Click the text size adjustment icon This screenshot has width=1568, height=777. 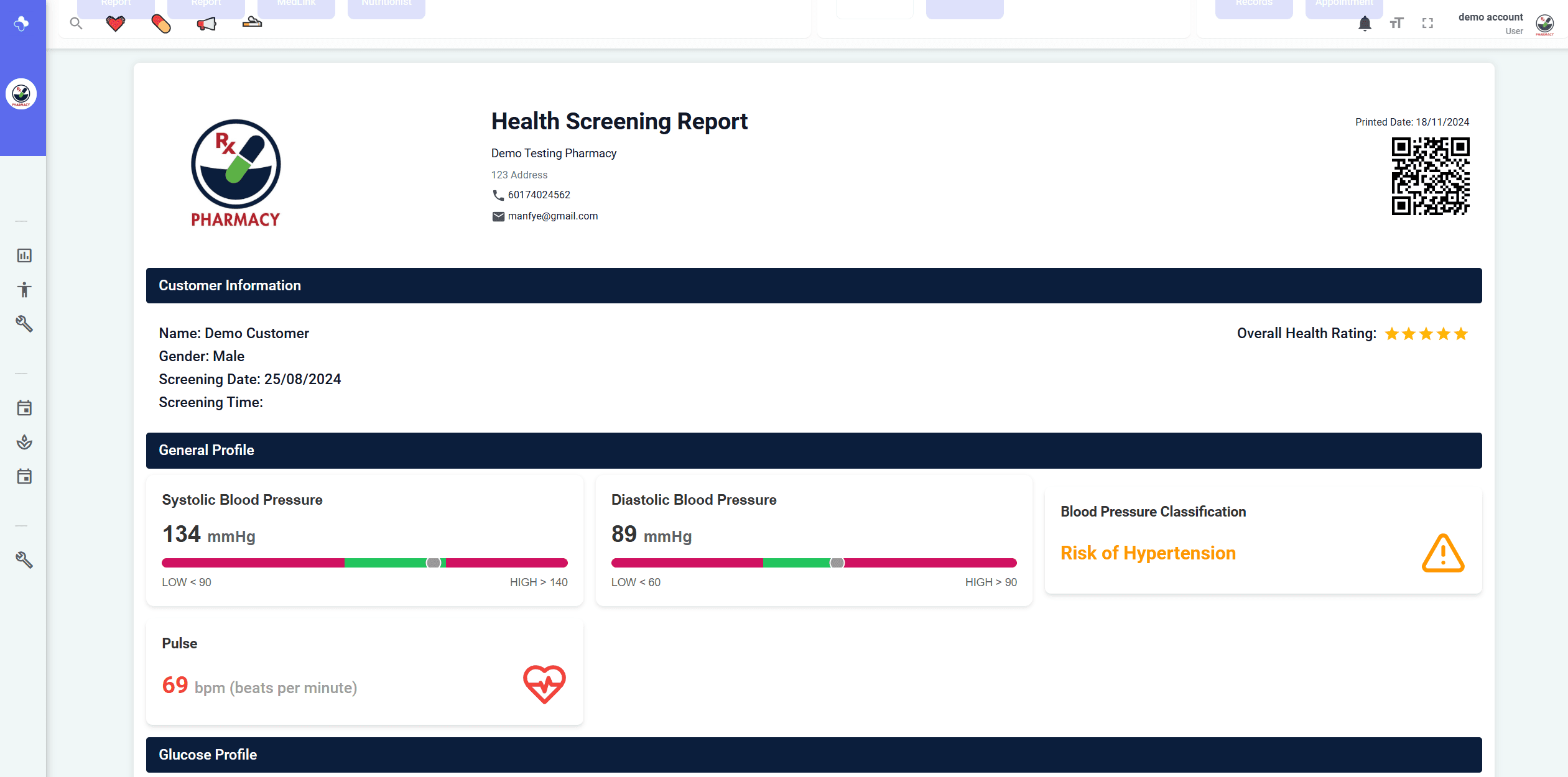[x=1397, y=24]
